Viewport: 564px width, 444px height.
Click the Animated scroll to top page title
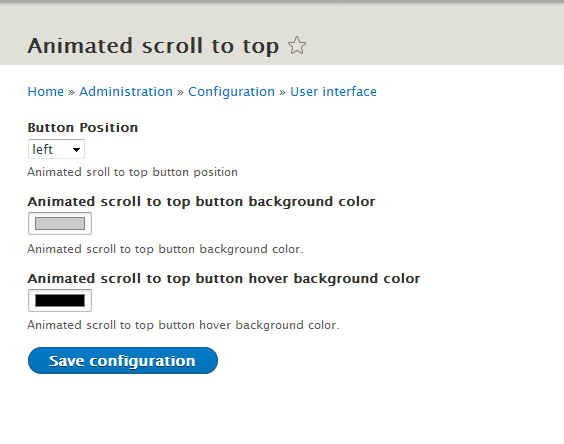pos(153,46)
